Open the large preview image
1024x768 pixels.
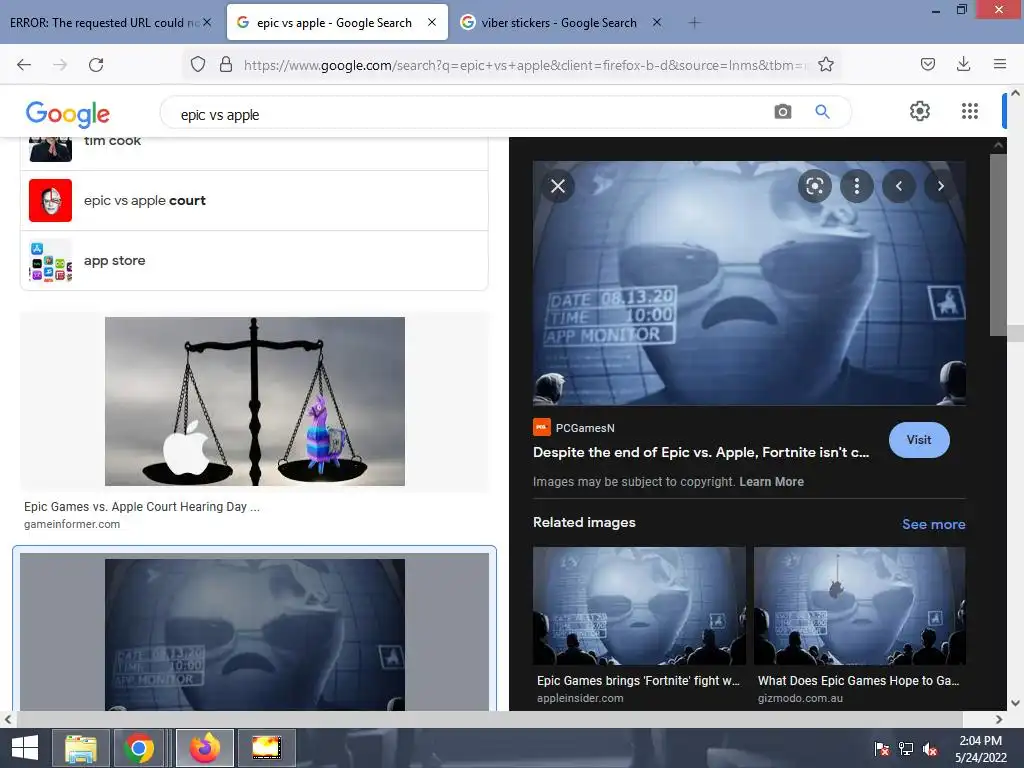tap(749, 283)
